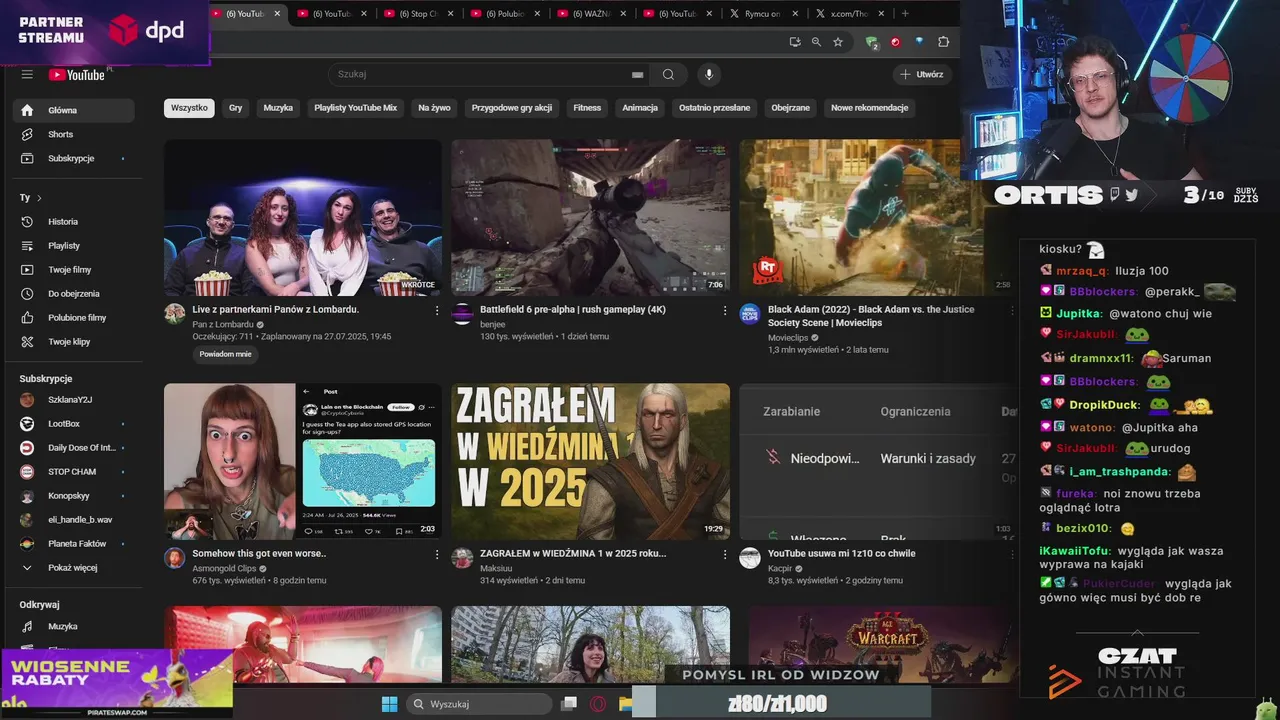The image size is (1280, 720).
Task: Expand the Ty section chevron
Action: 39,198
